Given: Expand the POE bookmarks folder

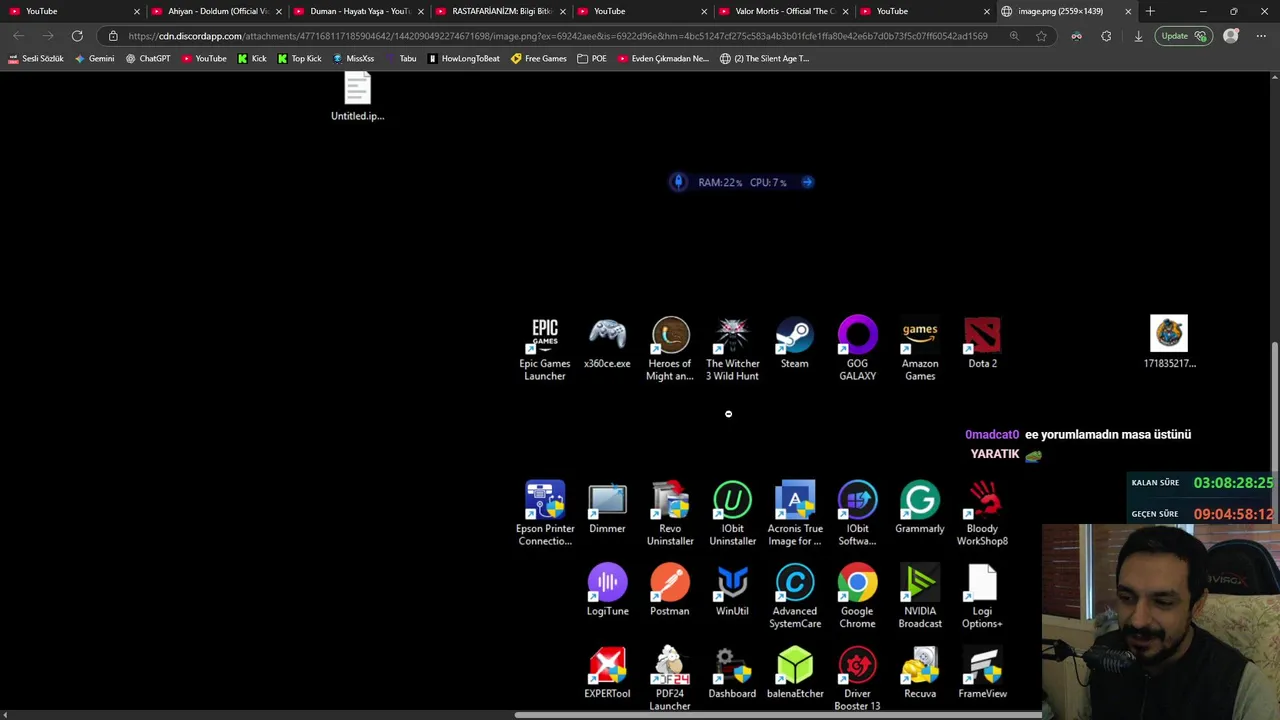Looking at the screenshot, I should [592, 58].
